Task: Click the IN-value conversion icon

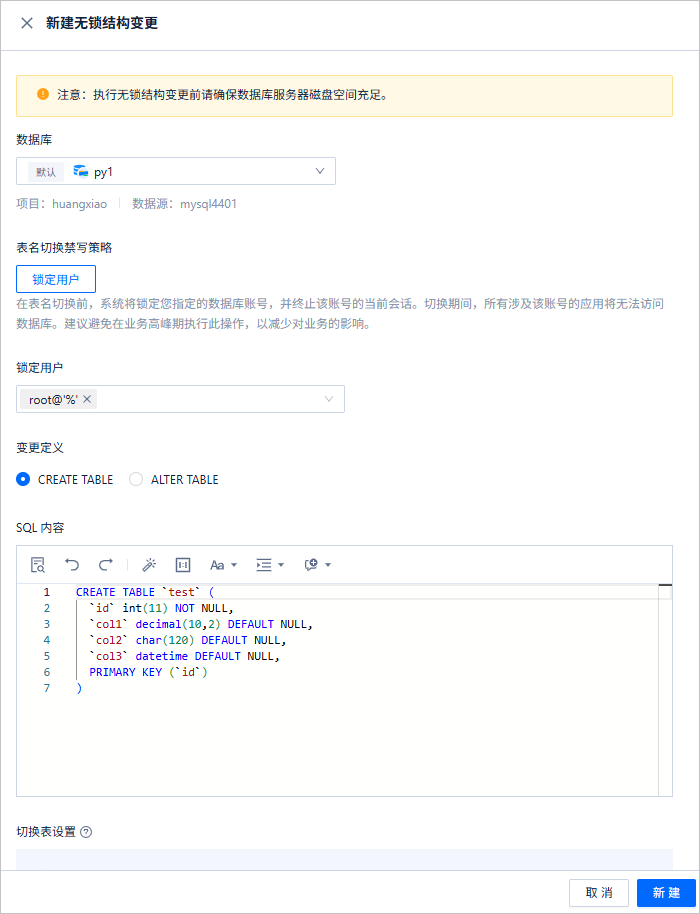Action: [183, 564]
